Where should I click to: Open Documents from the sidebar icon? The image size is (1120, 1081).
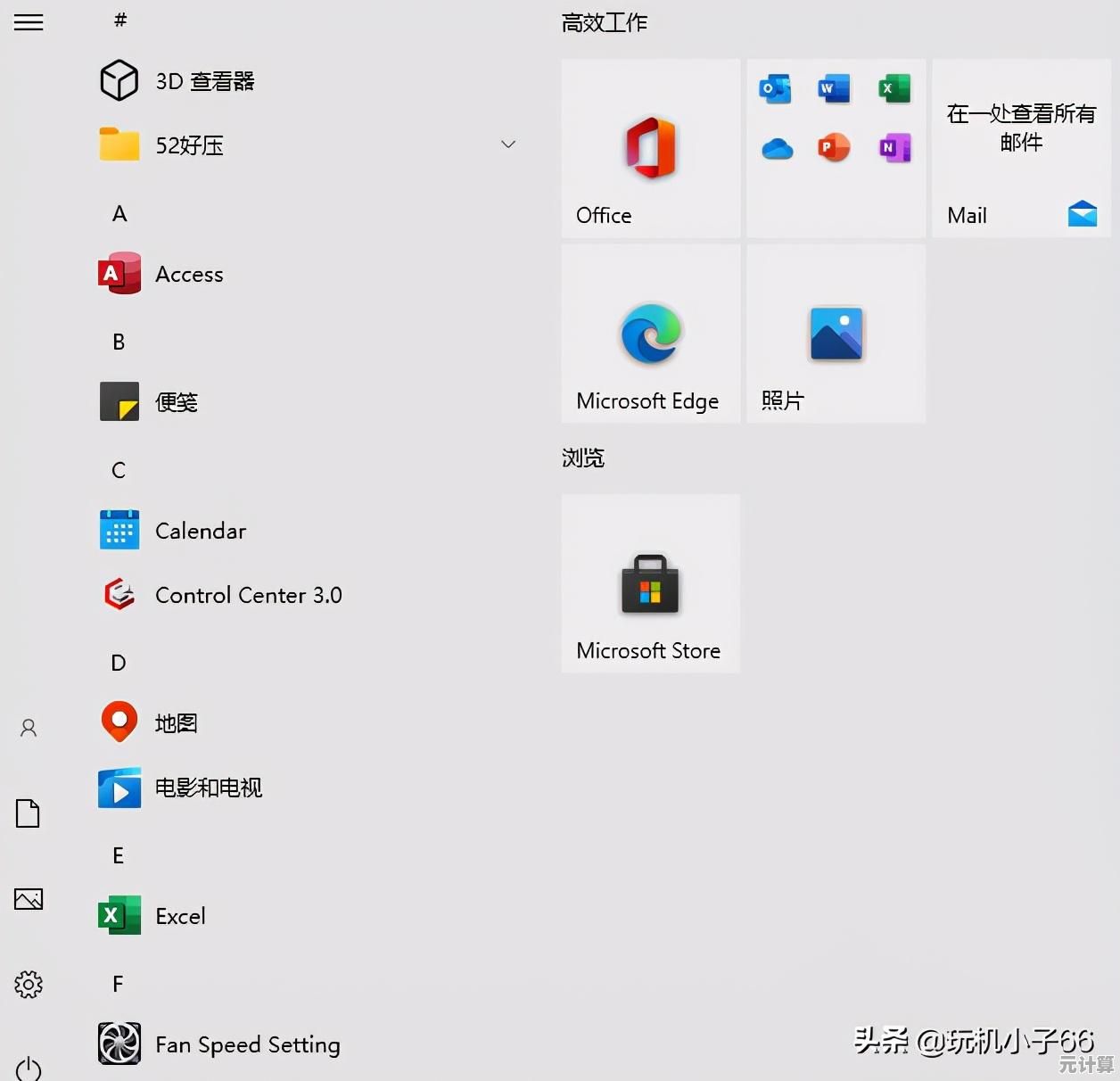[28, 813]
